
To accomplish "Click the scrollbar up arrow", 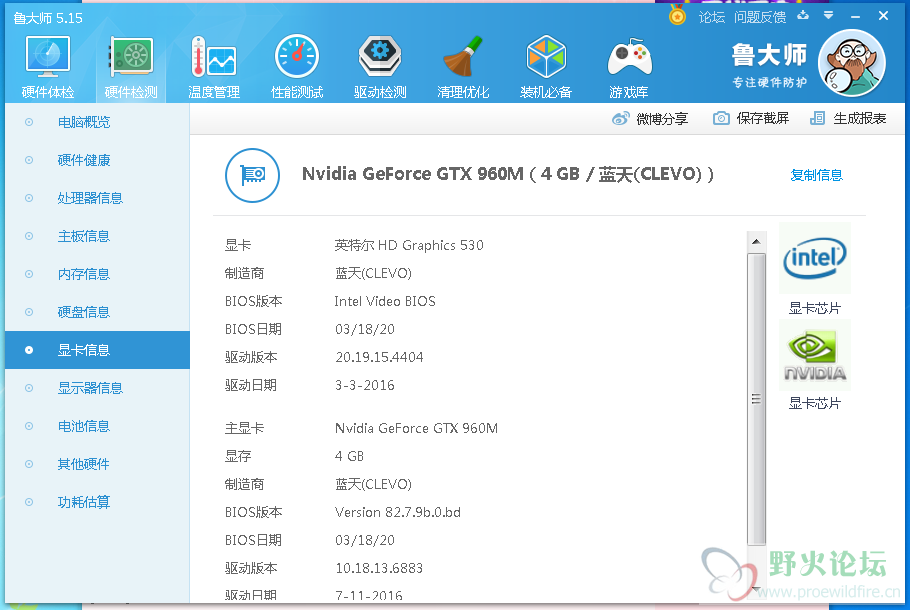I will point(756,241).
